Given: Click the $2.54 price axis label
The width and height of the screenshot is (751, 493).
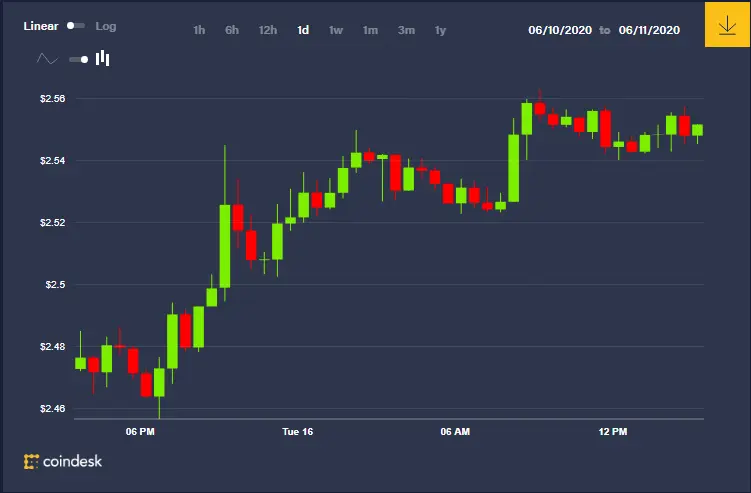Looking at the screenshot, I should coord(53,161).
